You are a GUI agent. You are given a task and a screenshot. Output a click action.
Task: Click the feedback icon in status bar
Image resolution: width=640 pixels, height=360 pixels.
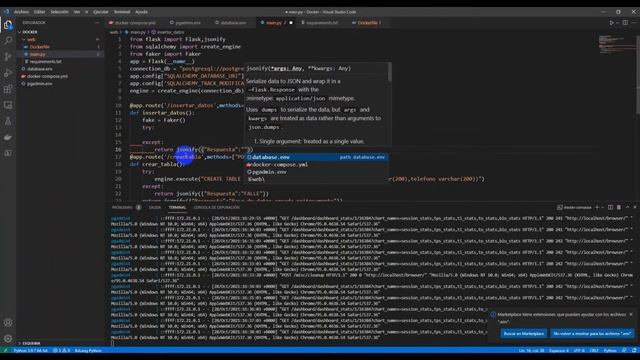tap(624, 350)
